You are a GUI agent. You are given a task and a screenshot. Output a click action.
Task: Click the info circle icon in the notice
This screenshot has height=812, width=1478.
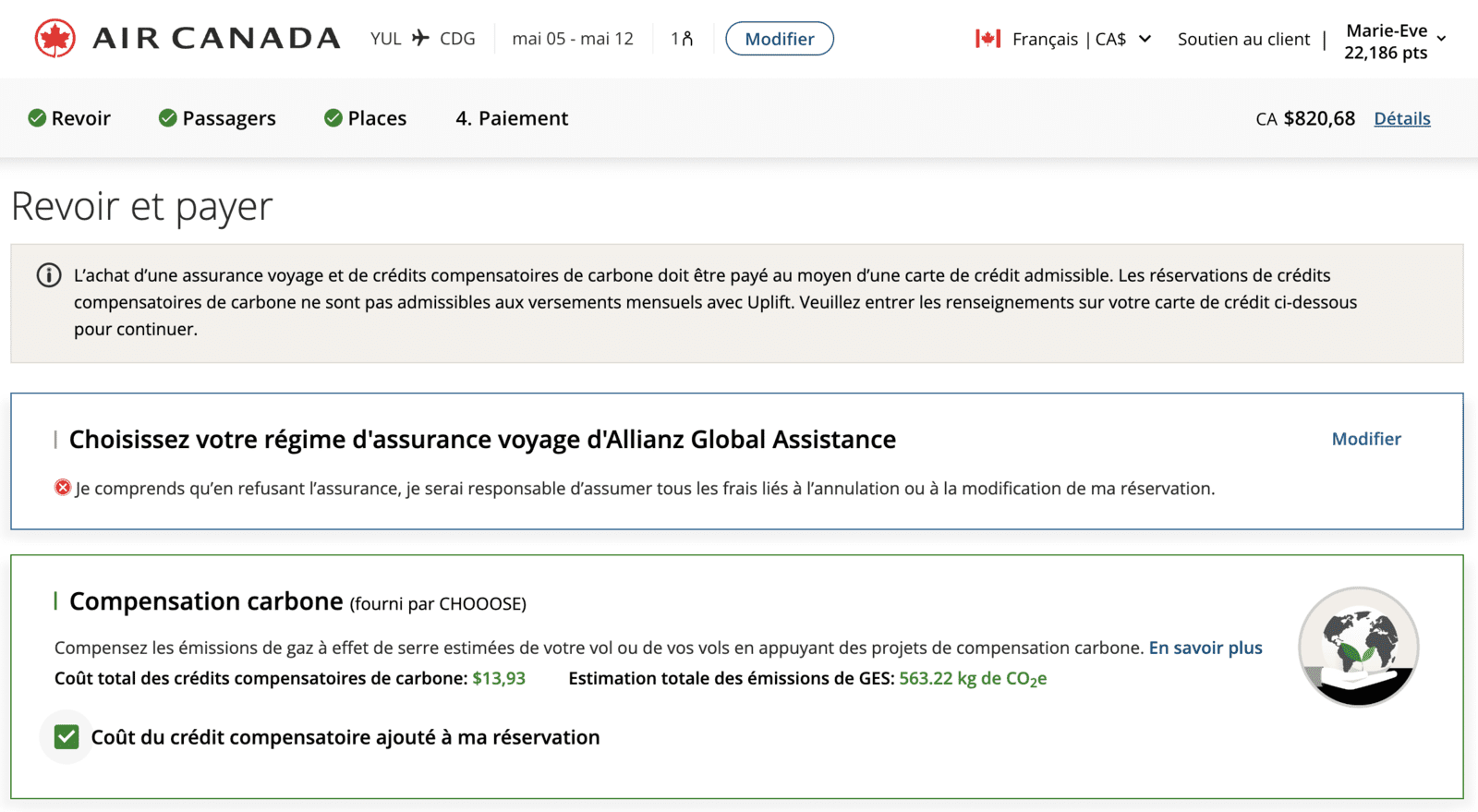(x=49, y=275)
